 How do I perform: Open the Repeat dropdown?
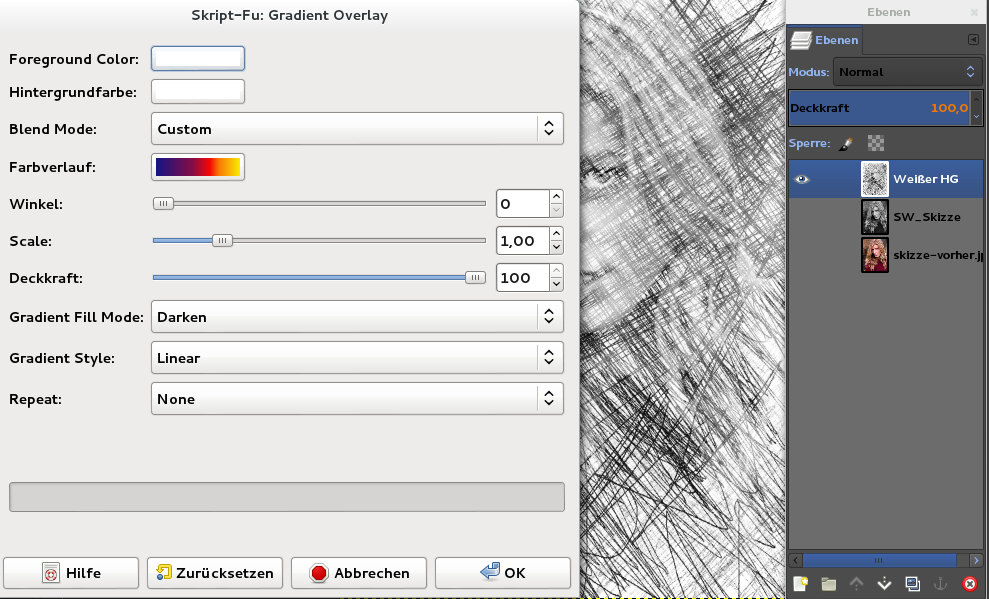(x=357, y=398)
